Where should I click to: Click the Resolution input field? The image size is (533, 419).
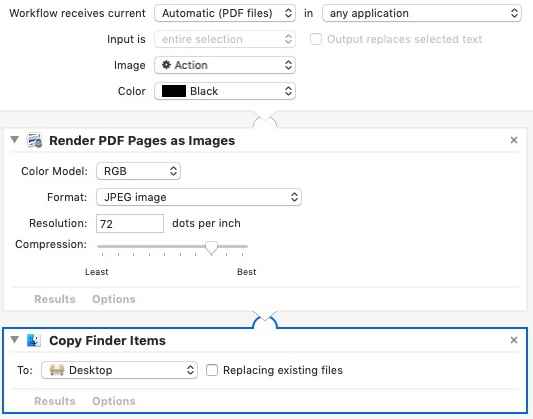[x=130, y=224]
